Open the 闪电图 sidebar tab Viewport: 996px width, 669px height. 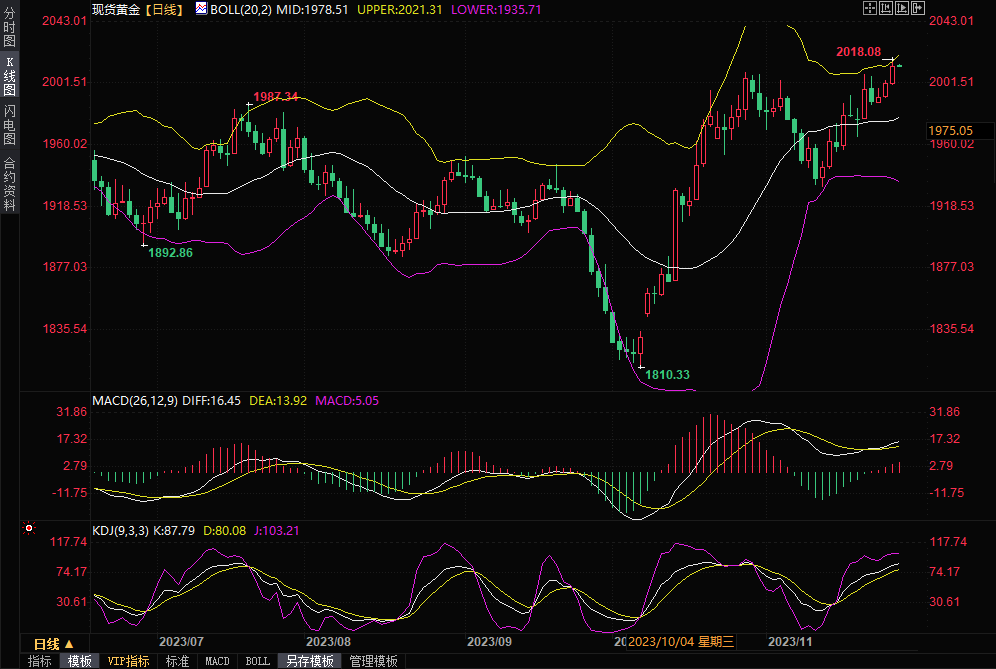(9, 124)
